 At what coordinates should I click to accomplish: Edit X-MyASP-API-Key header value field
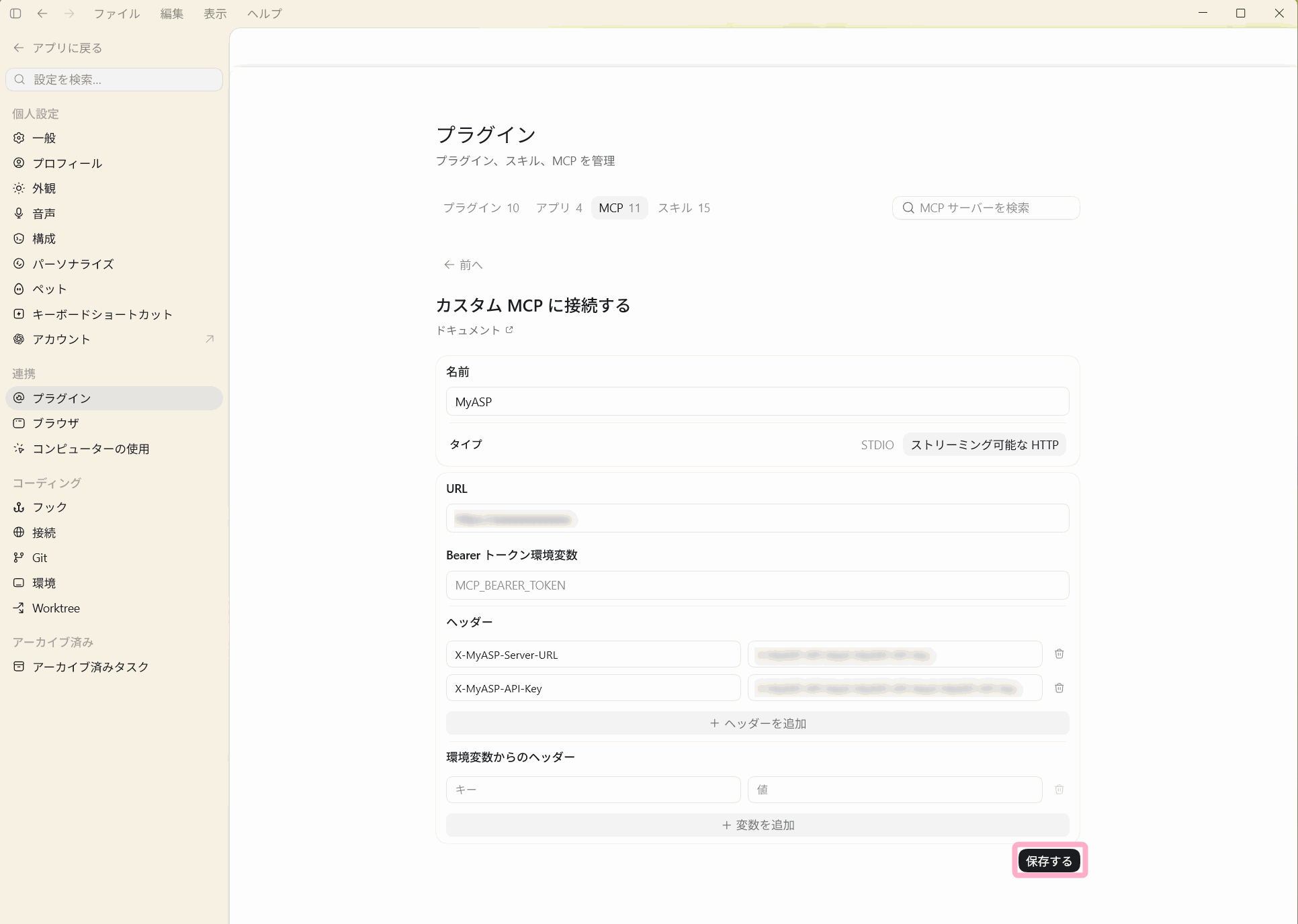pyautogui.click(x=895, y=688)
